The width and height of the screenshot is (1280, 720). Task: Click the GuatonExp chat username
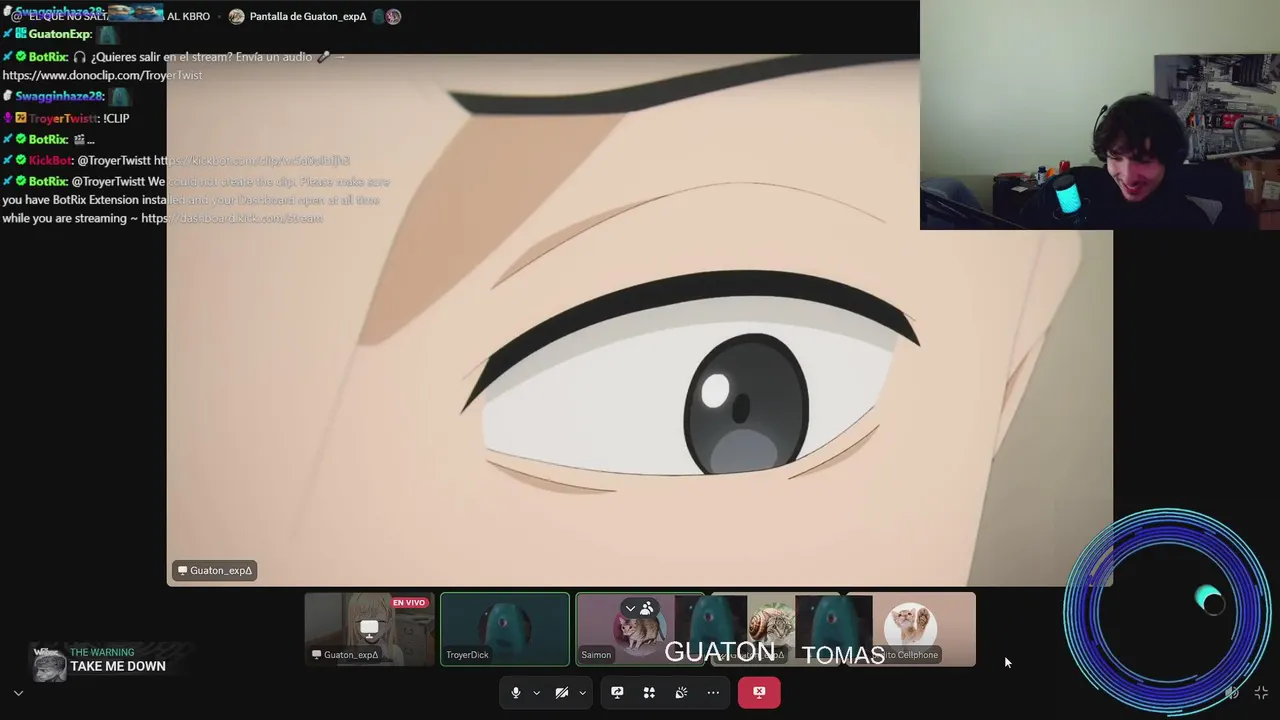pyautogui.click(x=60, y=34)
